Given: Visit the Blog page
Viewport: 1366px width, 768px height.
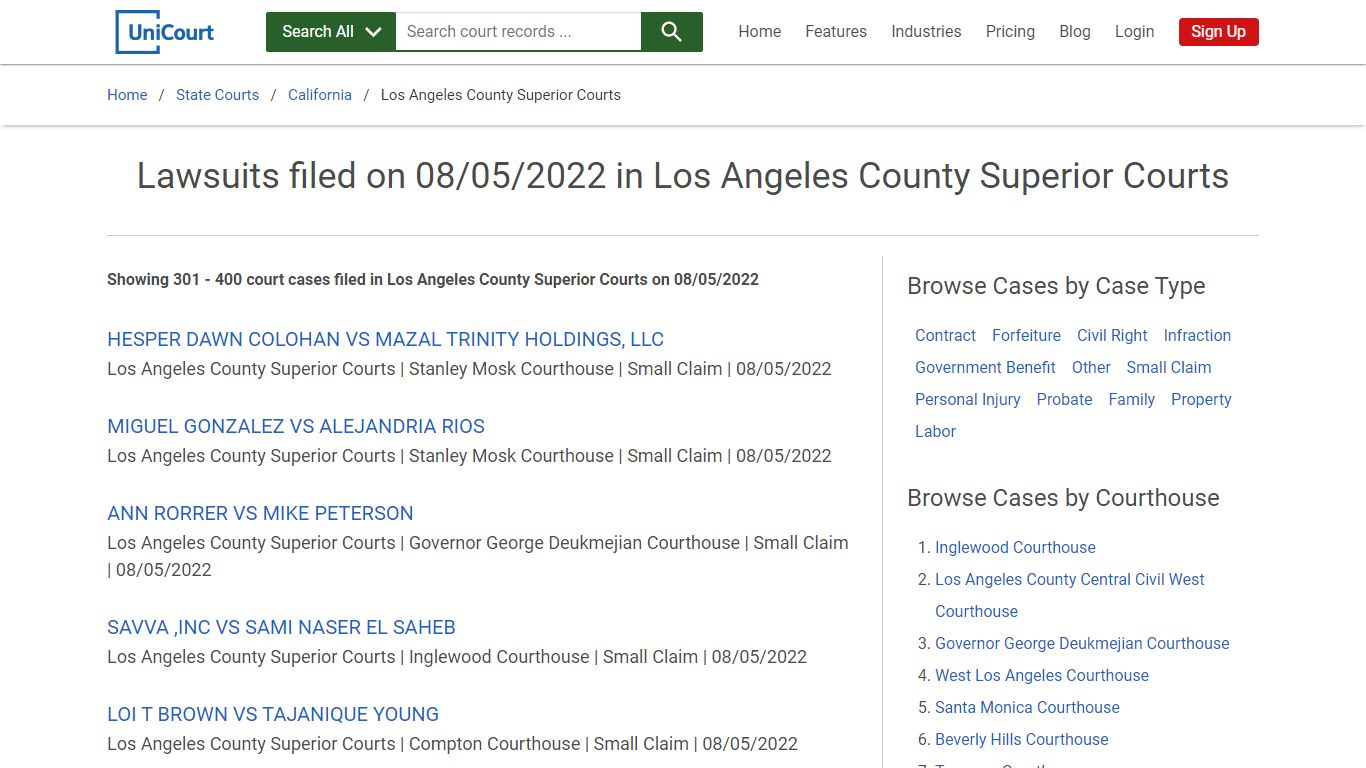Looking at the screenshot, I should coord(1075,32).
